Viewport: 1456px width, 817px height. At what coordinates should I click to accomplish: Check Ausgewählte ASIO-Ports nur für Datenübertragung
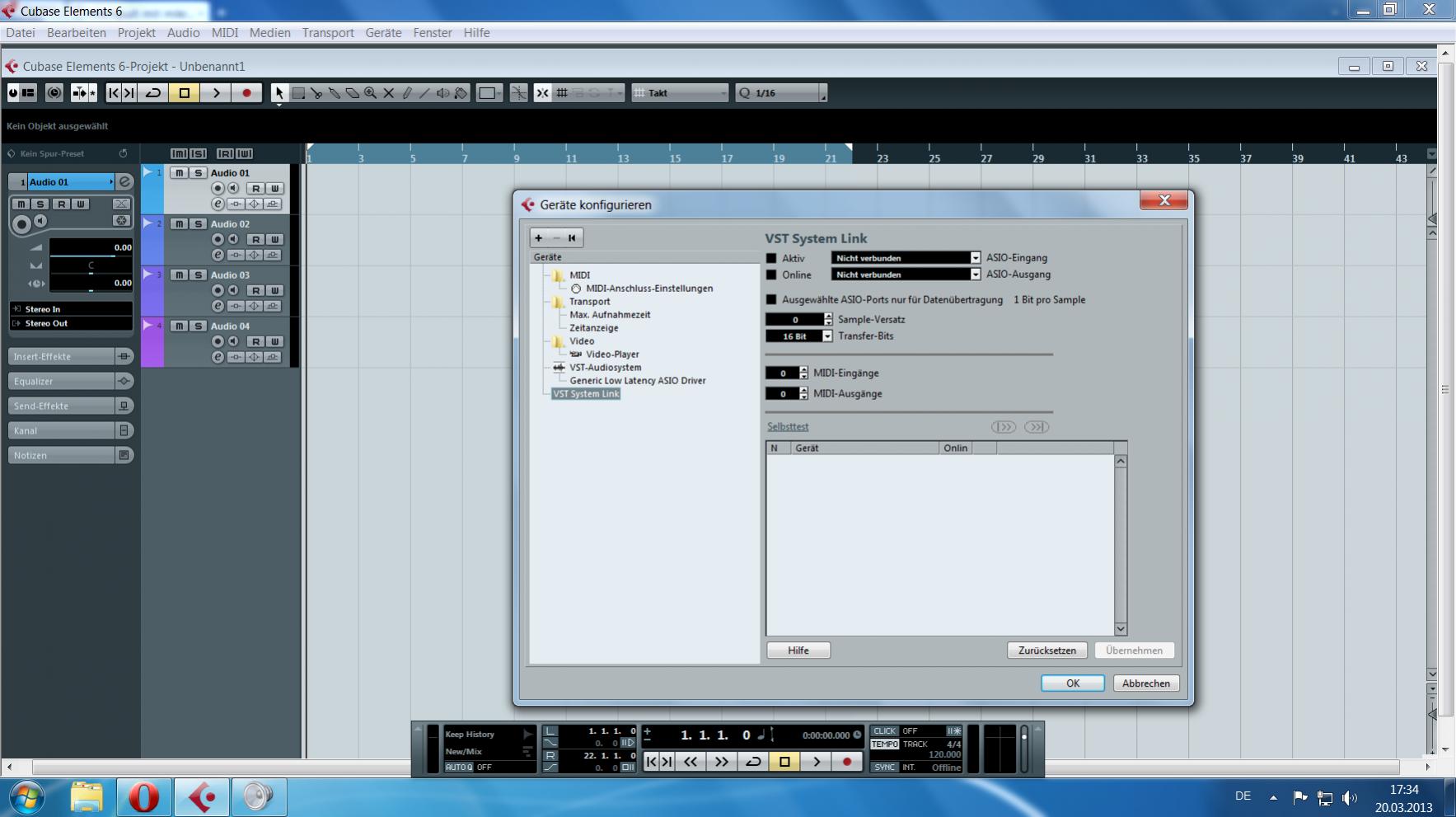pos(772,300)
